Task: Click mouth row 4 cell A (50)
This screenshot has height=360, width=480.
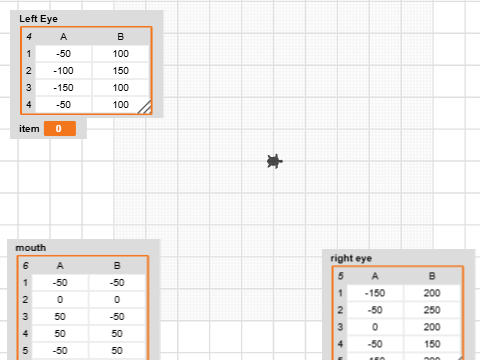Action: pyautogui.click(x=60, y=334)
